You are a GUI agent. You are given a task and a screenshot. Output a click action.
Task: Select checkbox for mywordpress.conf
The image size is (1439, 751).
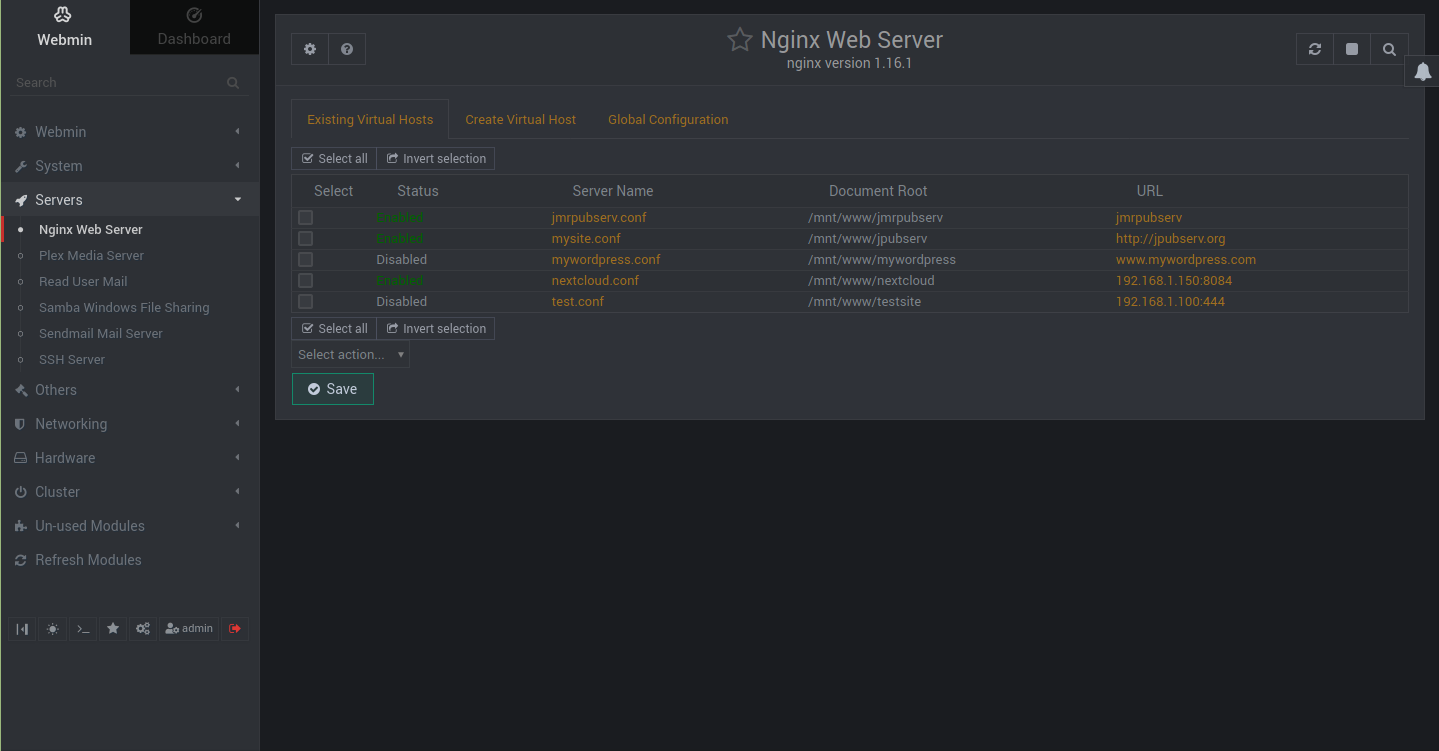point(305,259)
